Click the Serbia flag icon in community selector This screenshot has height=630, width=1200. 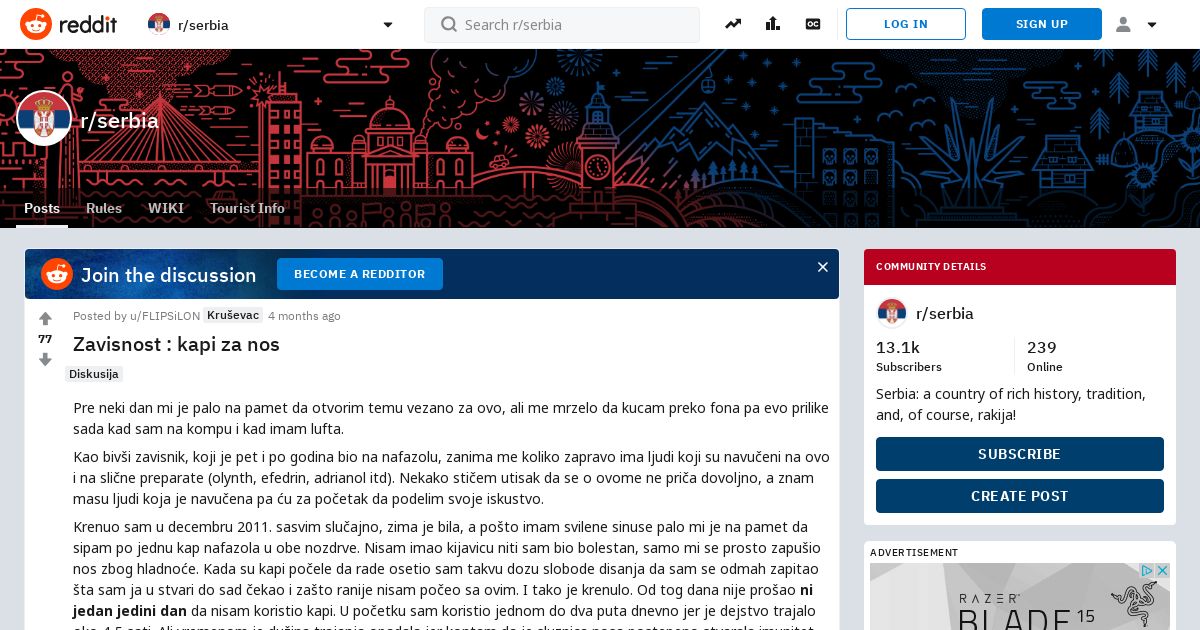[x=159, y=25]
